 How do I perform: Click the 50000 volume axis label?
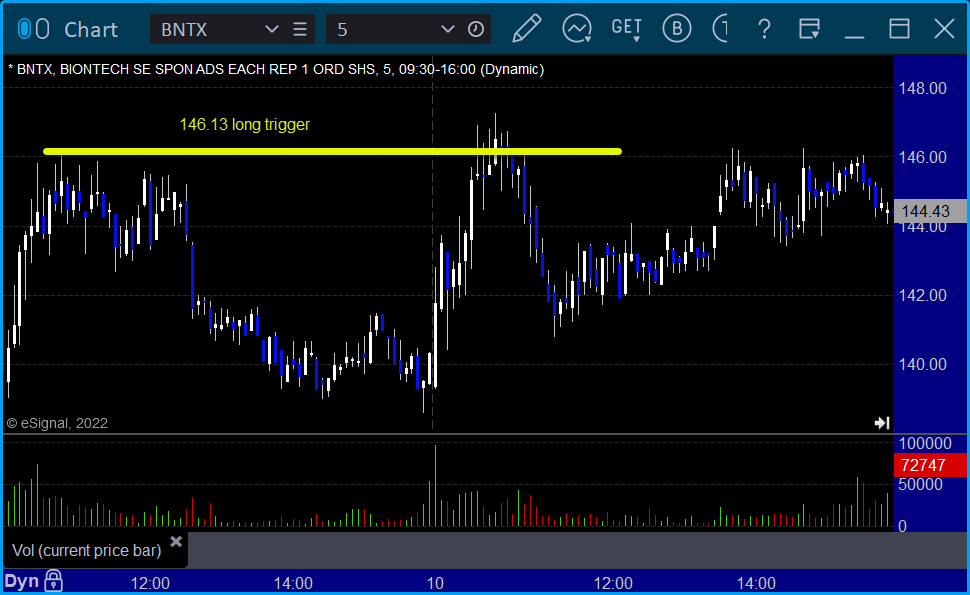921,484
